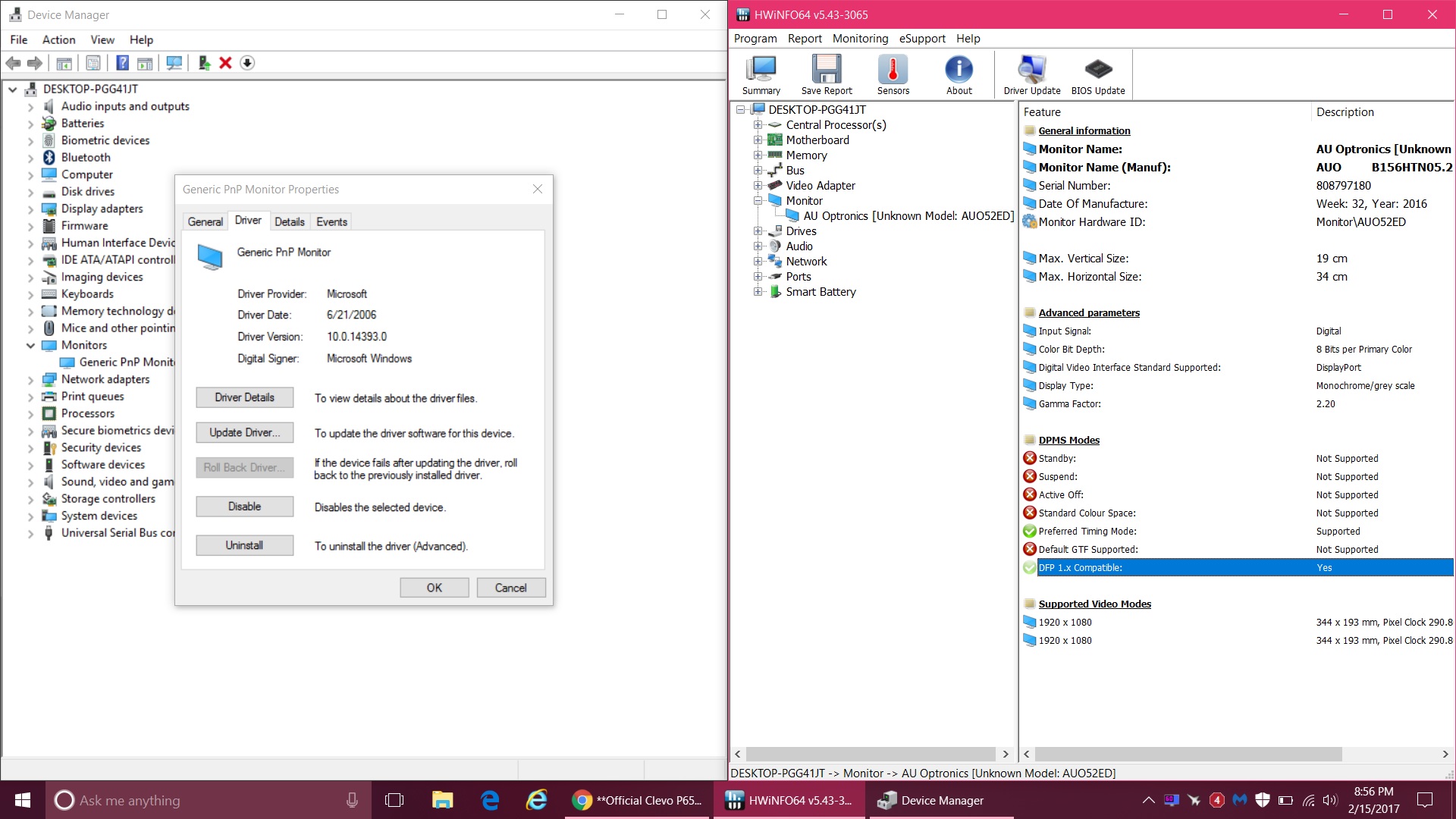Image resolution: width=1456 pixels, height=819 pixels.
Task: Click the down-arrow disable device toolbar icon
Action: coord(247,63)
